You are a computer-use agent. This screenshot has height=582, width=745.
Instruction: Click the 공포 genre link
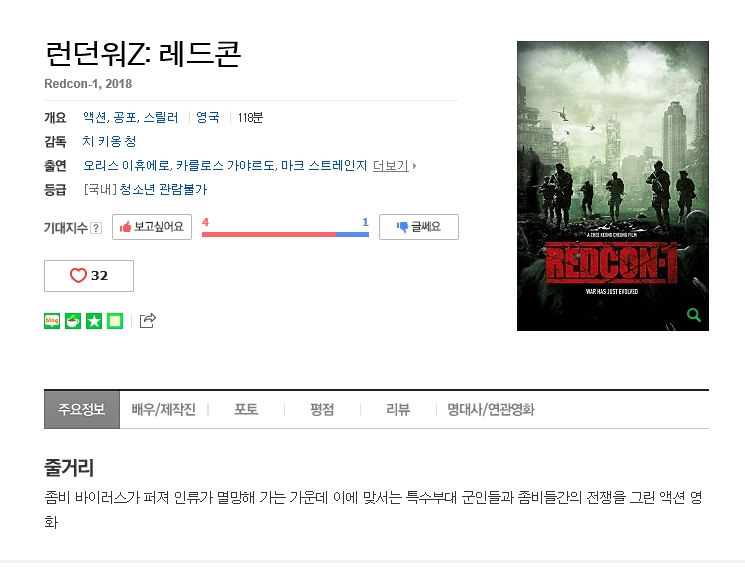[125, 117]
